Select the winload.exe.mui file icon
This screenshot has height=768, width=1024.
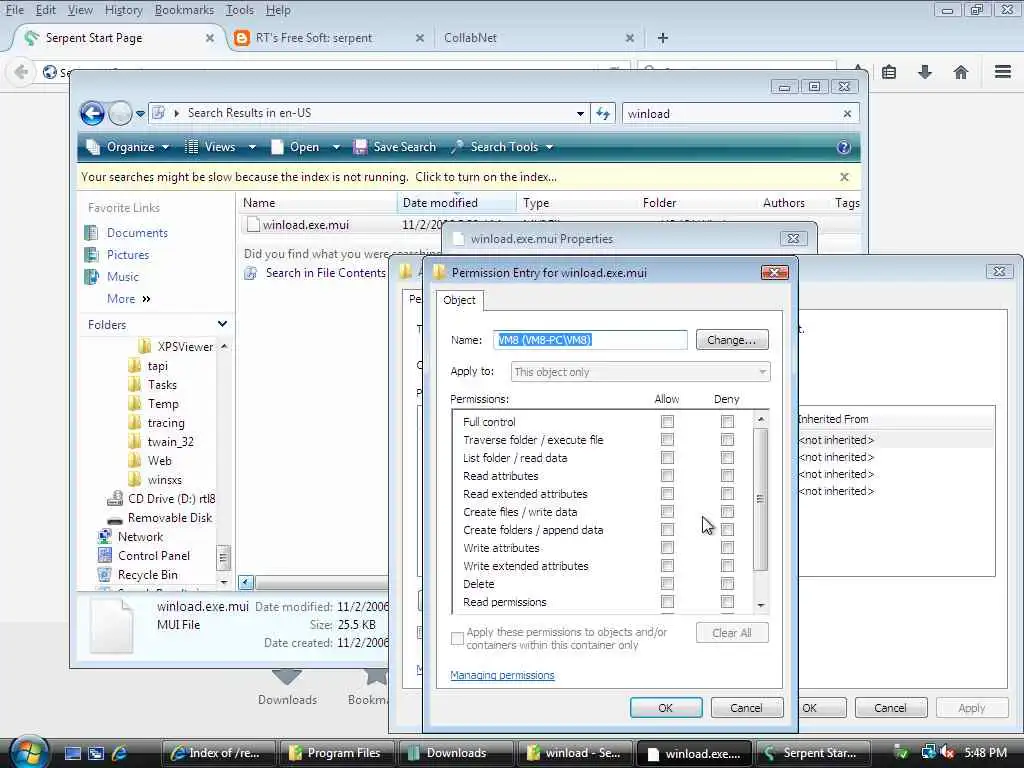point(253,225)
